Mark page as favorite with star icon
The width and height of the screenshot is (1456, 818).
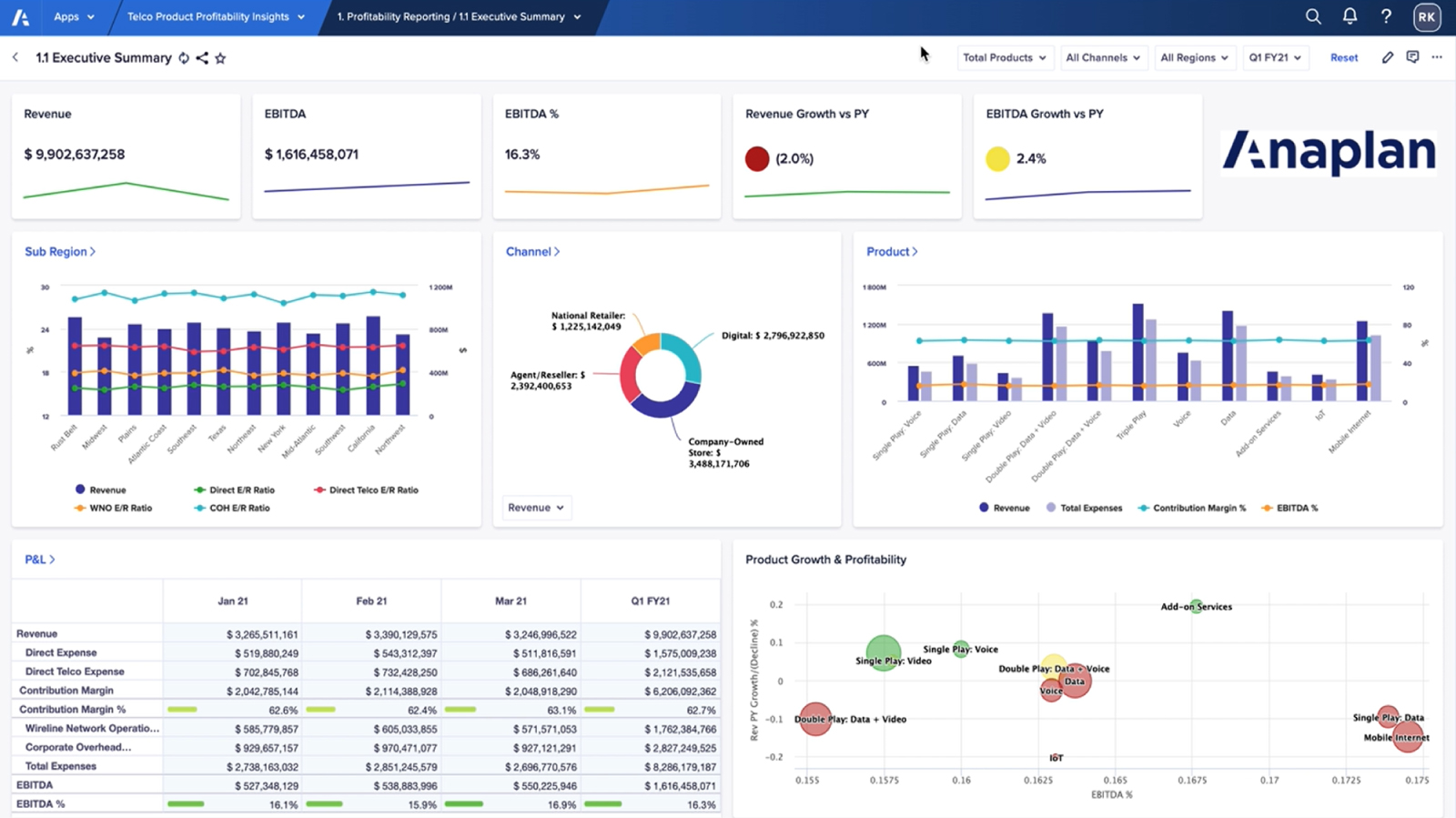point(220,58)
